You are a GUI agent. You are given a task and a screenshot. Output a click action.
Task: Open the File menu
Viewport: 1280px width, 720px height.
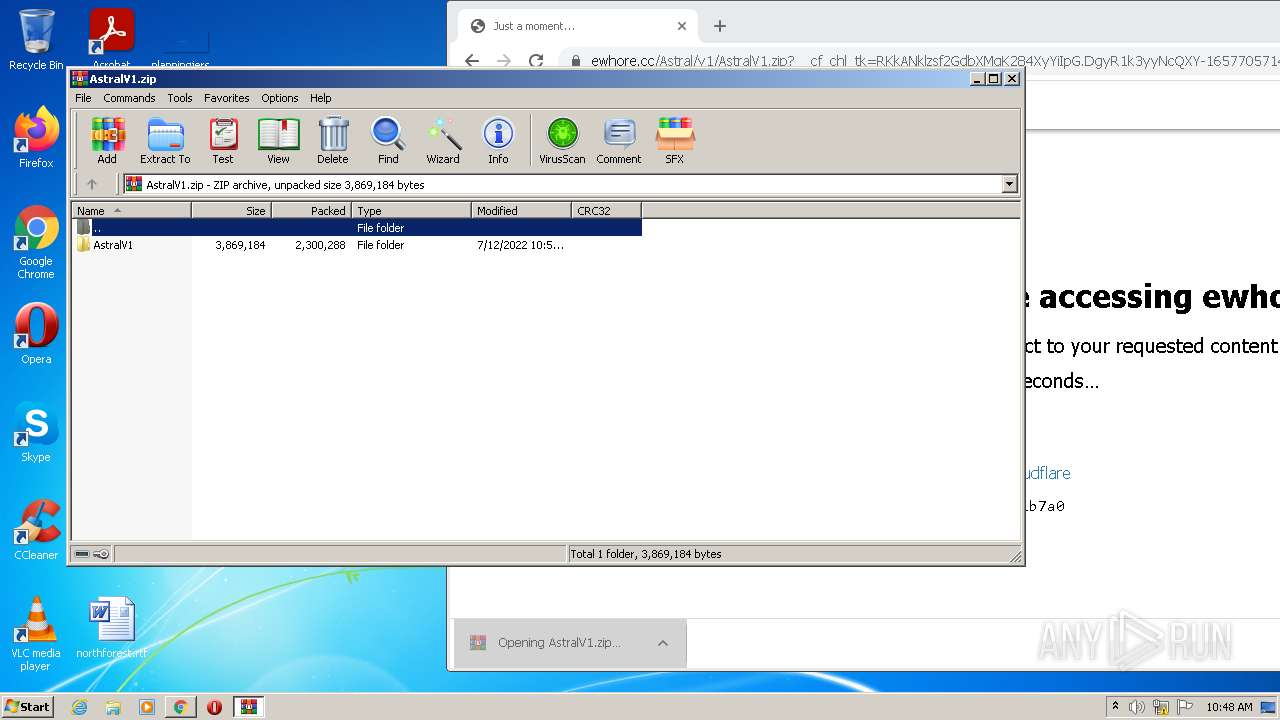(83, 98)
